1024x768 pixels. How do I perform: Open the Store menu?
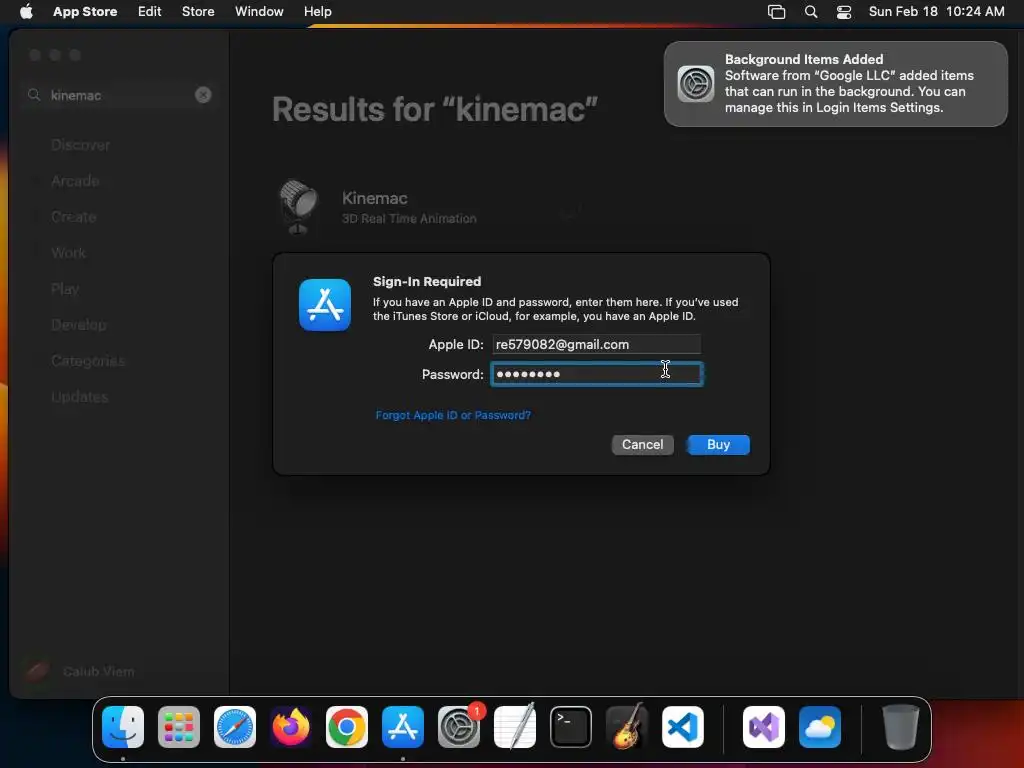click(198, 11)
